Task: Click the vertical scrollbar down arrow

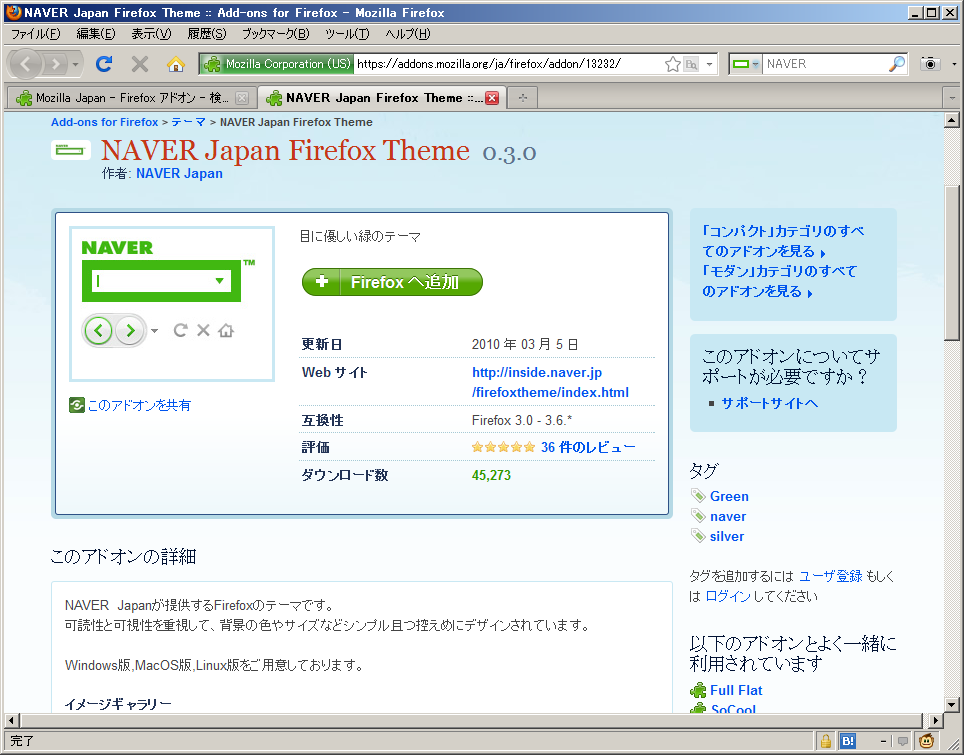Action: click(952, 705)
